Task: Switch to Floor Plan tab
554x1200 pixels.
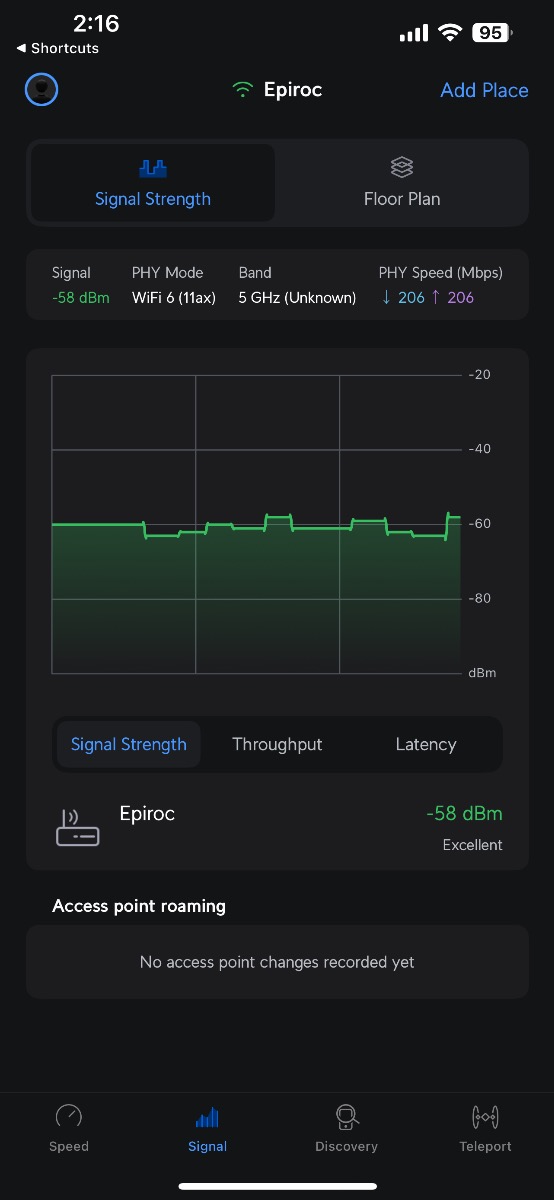Action: pos(402,182)
